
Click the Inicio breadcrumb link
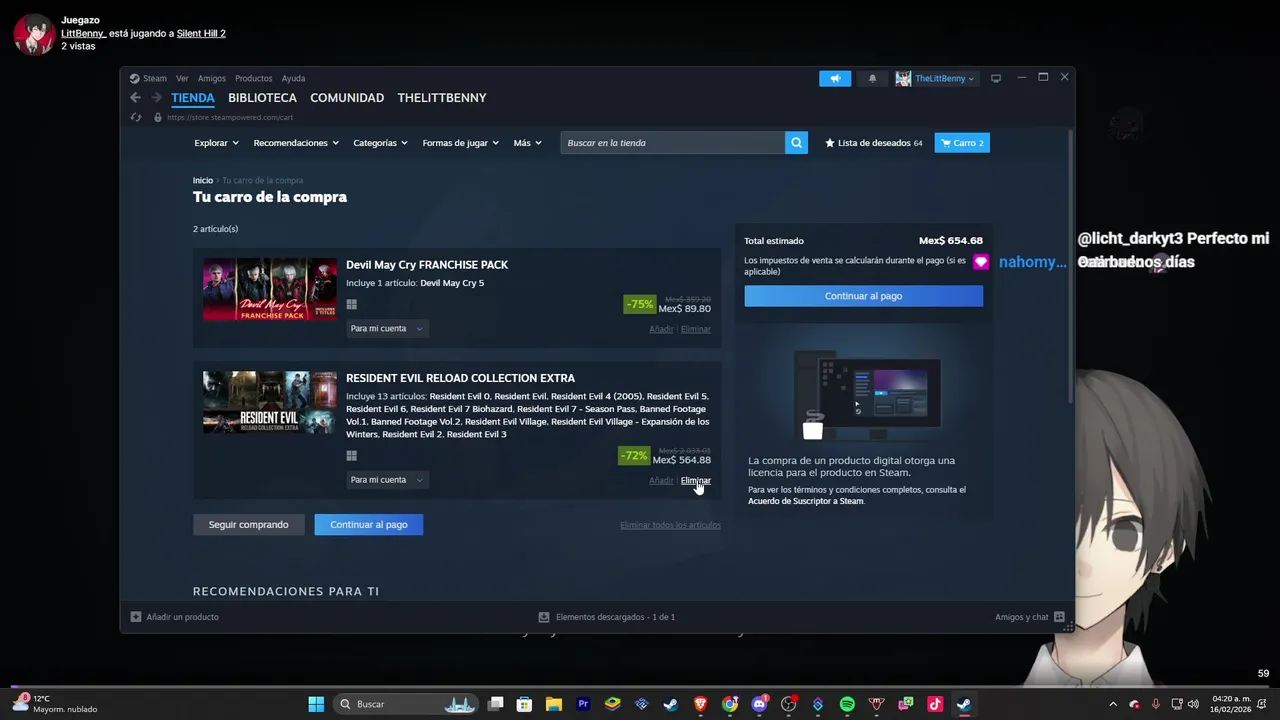(203, 181)
